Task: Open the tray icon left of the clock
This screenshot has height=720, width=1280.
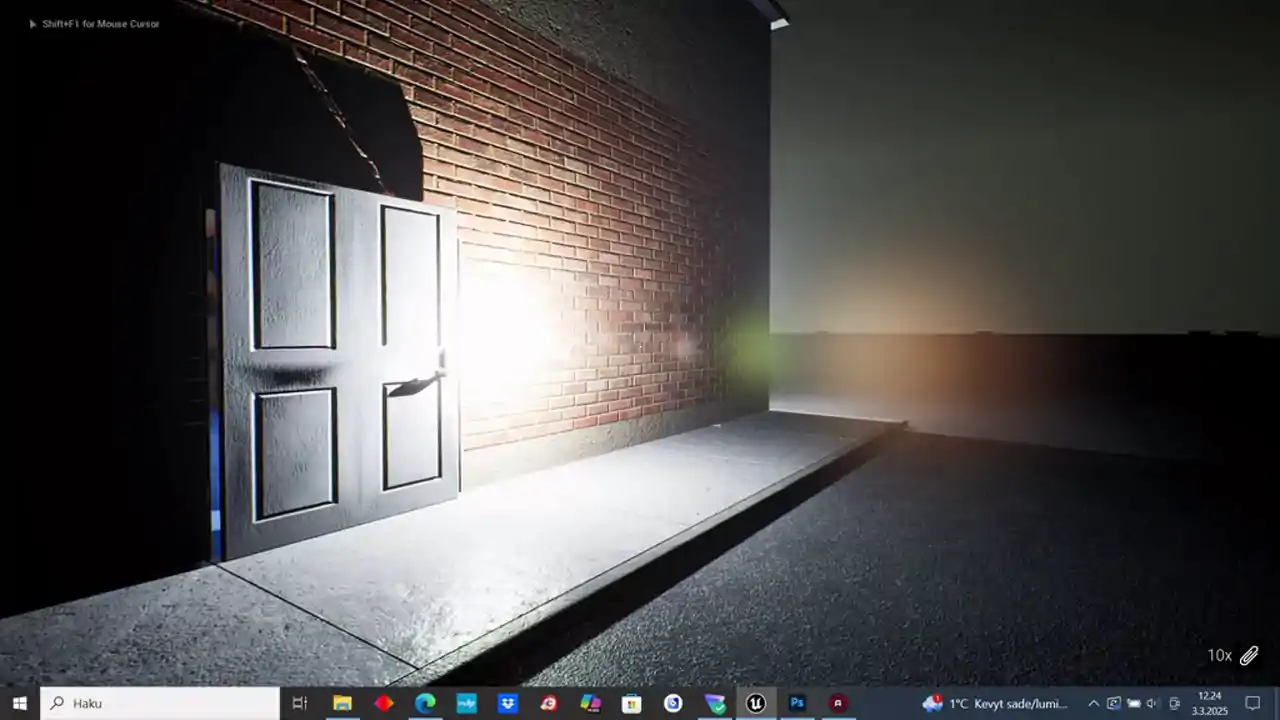Action: 1174,703
